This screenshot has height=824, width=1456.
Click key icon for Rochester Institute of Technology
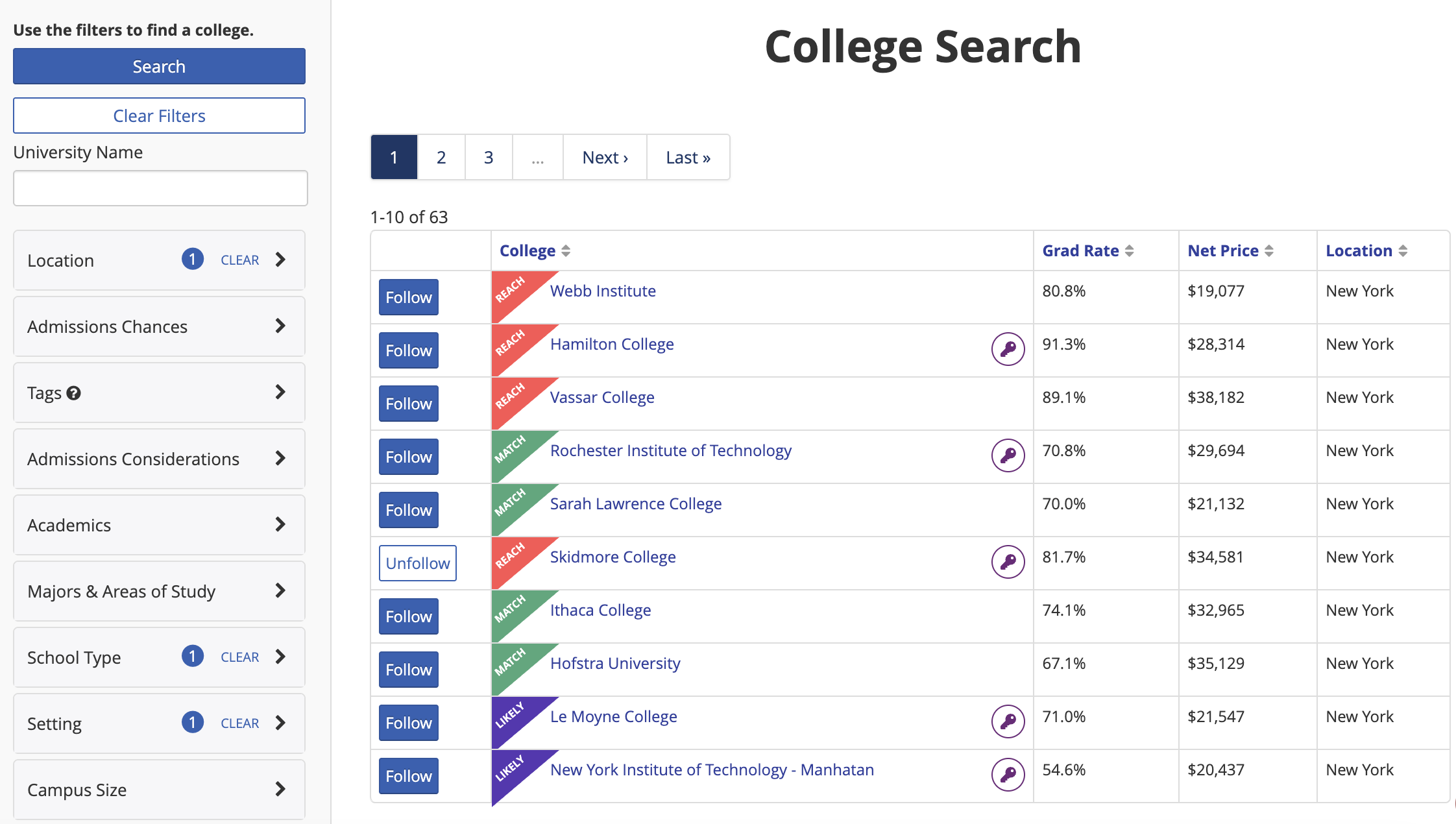pos(1008,455)
